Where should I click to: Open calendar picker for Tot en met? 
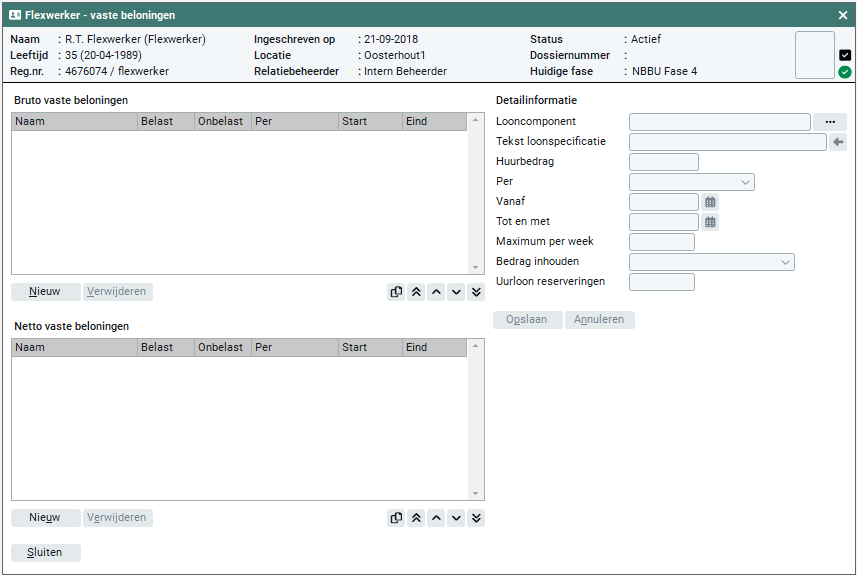[710, 222]
